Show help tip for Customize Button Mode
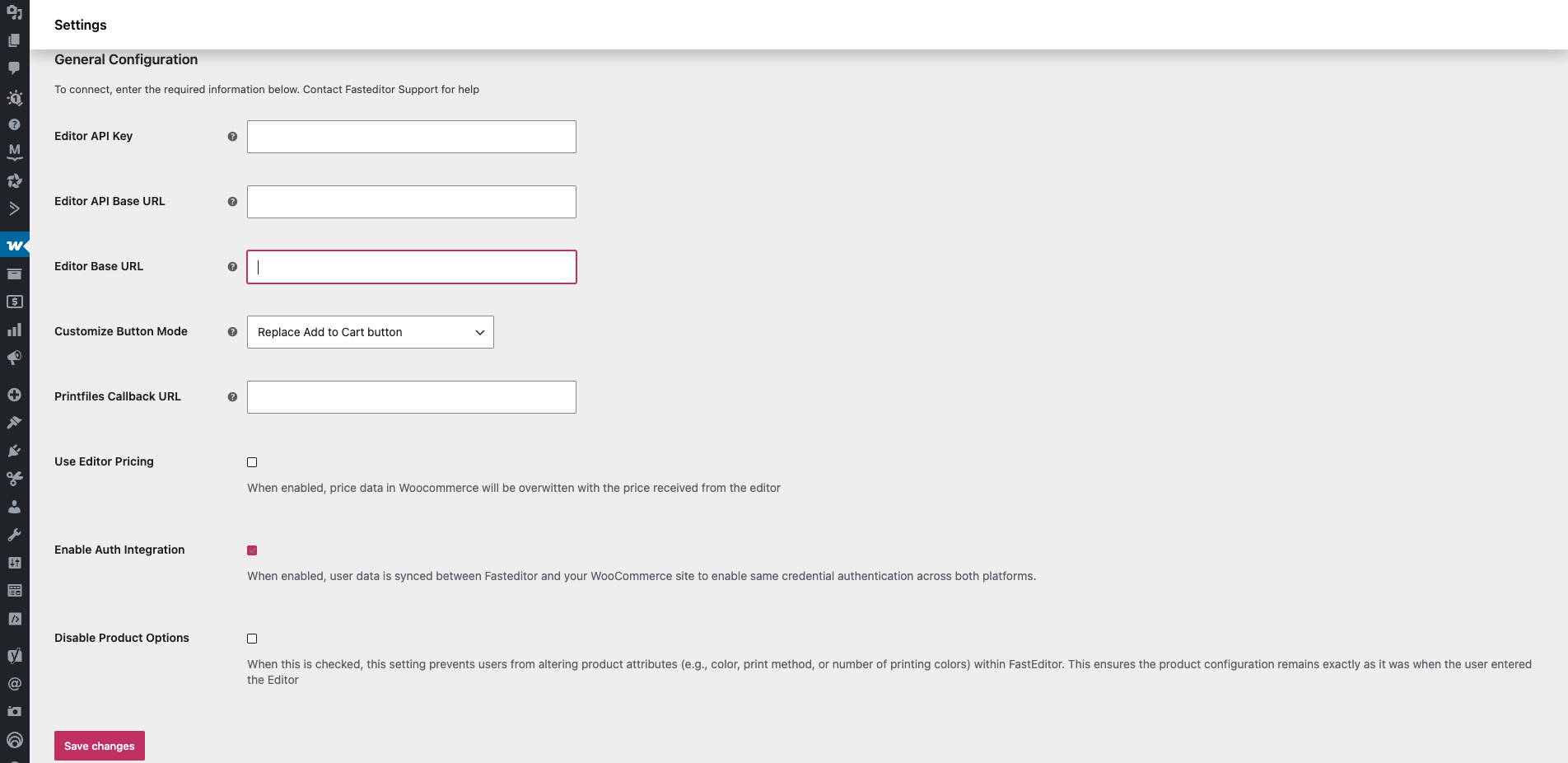This screenshot has width=1568, height=763. tap(232, 332)
